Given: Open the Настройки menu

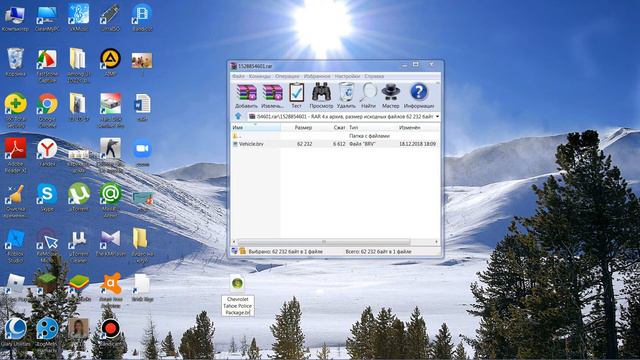Looking at the screenshot, I should pos(347,76).
